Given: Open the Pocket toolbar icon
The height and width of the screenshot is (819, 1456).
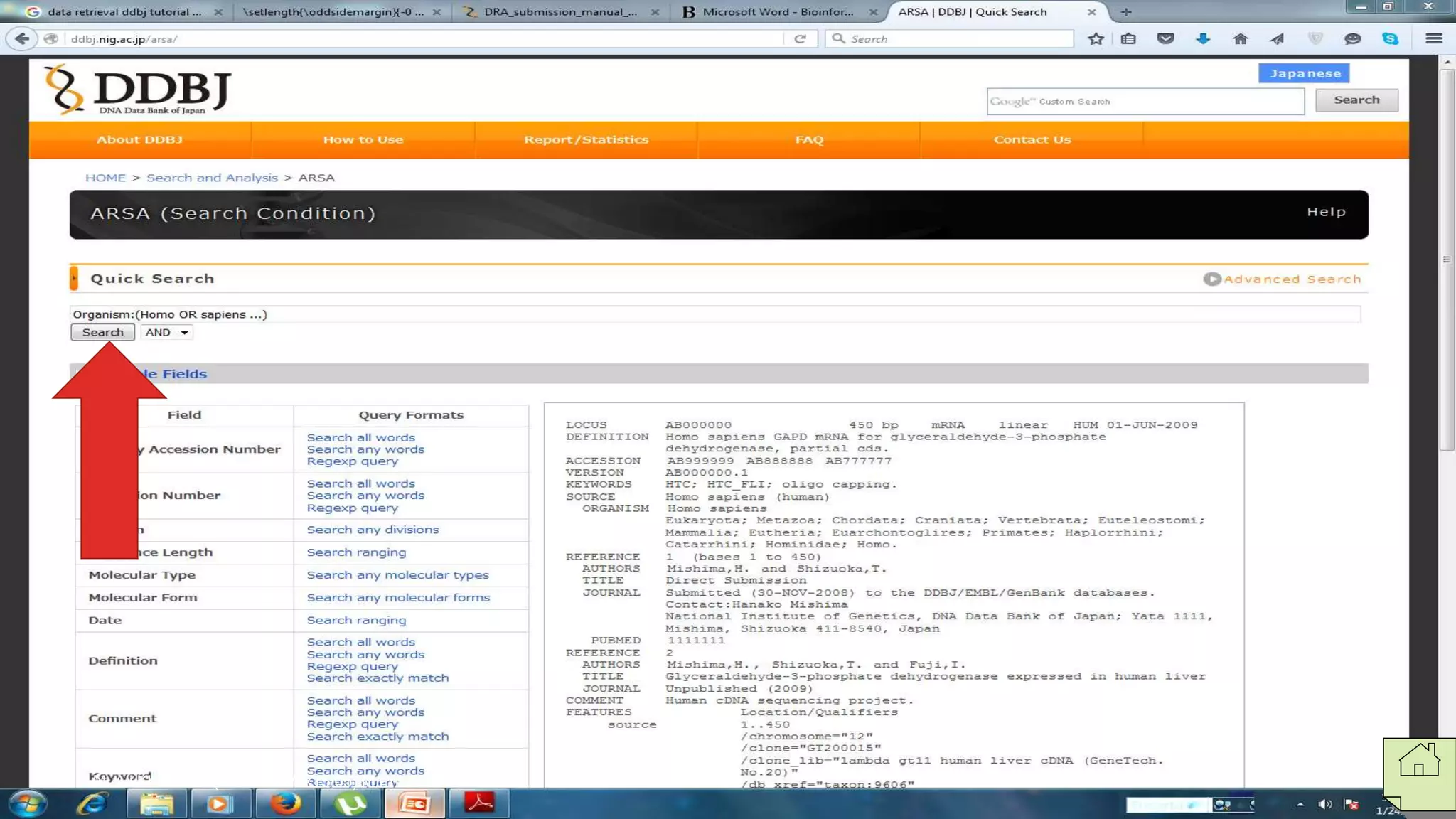Looking at the screenshot, I should click(x=1165, y=38).
